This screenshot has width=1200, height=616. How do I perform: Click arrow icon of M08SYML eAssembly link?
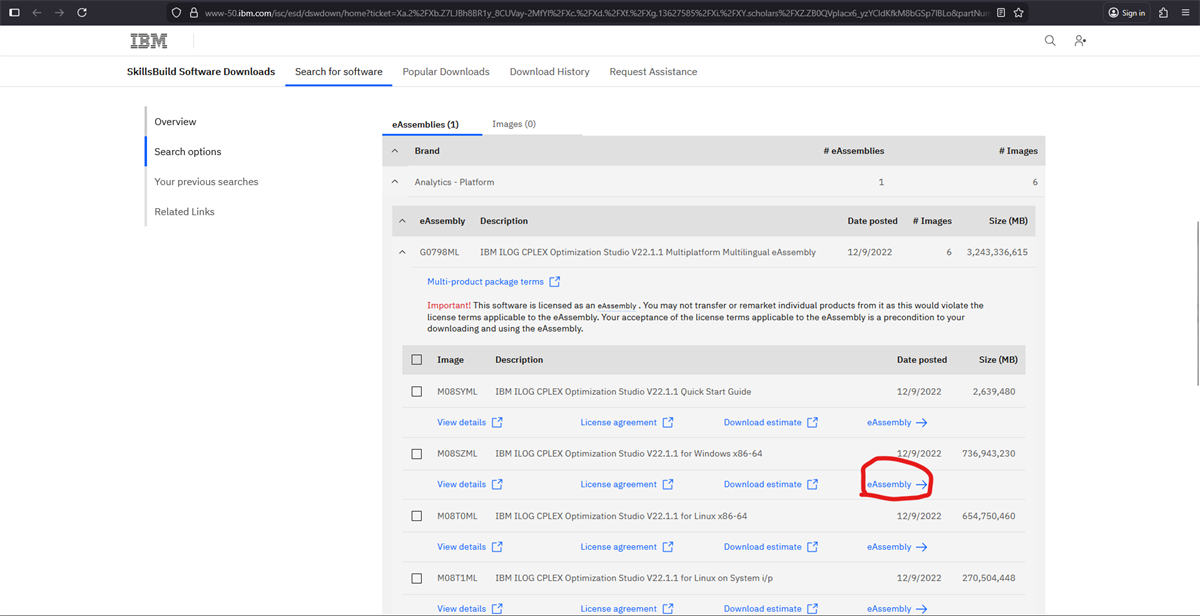pos(921,423)
